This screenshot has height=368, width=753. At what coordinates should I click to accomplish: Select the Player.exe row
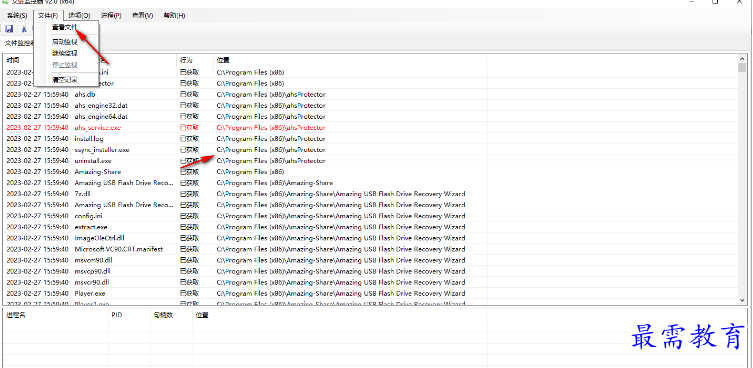coord(370,294)
